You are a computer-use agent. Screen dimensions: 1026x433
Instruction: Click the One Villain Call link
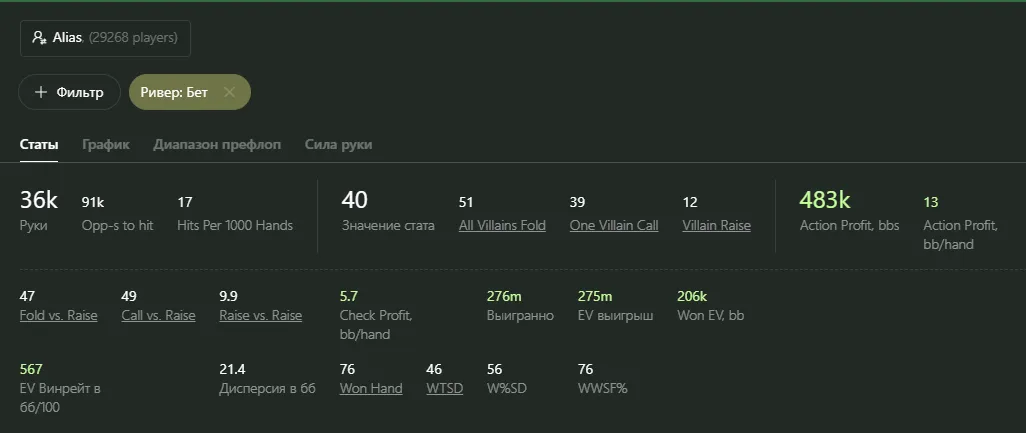click(x=614, y=225)
